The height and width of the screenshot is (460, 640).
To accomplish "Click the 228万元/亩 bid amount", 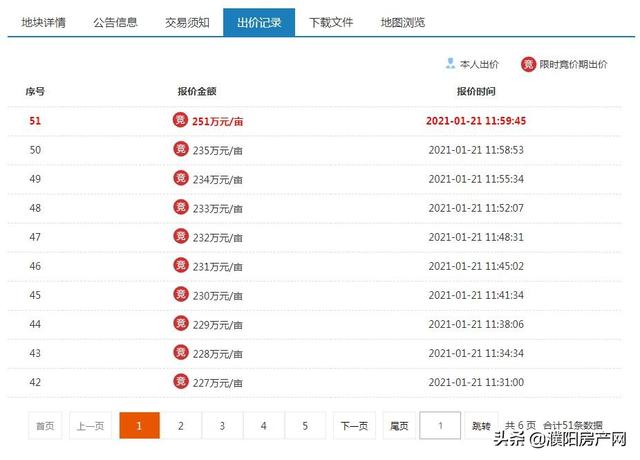I will [x=218, y=353].
